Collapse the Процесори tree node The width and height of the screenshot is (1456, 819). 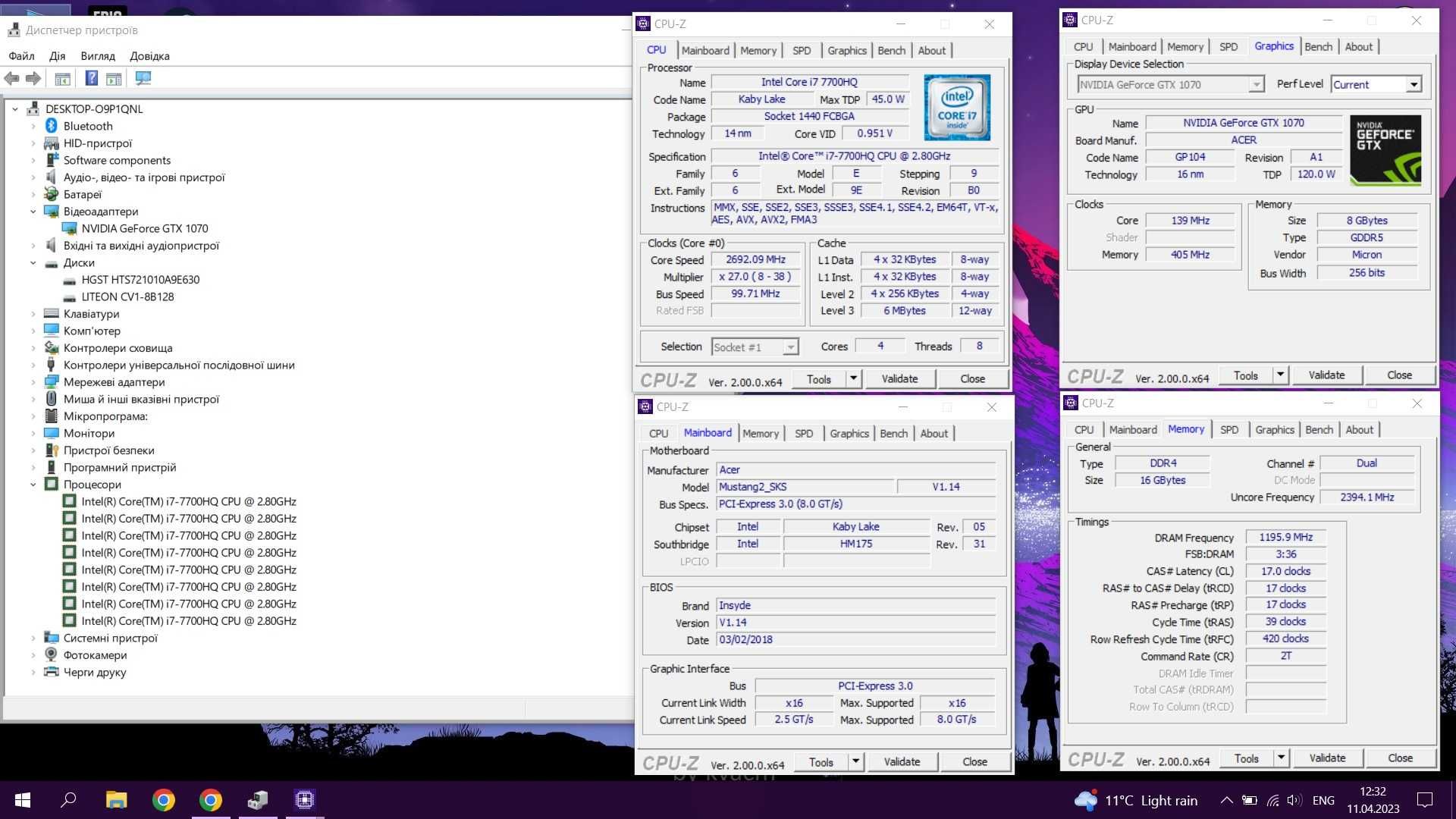pos(33,485)
